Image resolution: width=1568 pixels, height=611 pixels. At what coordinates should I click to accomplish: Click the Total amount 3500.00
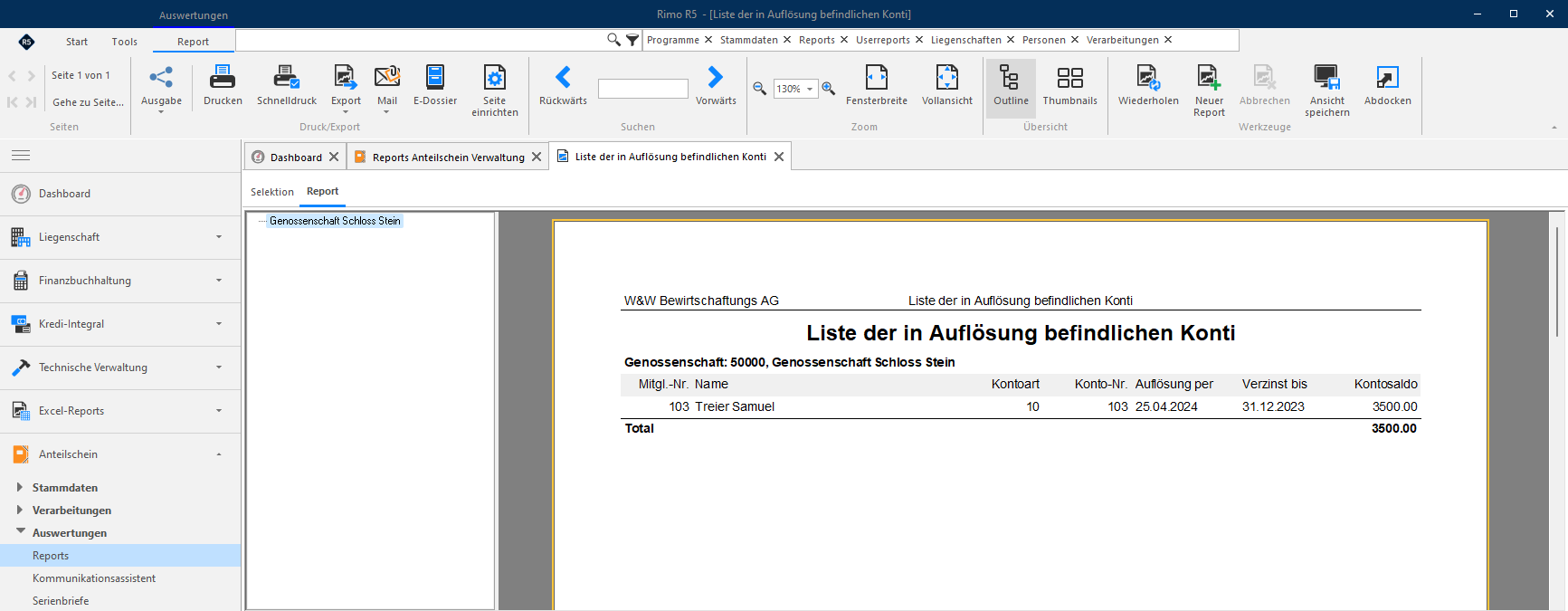(1394, 428)
